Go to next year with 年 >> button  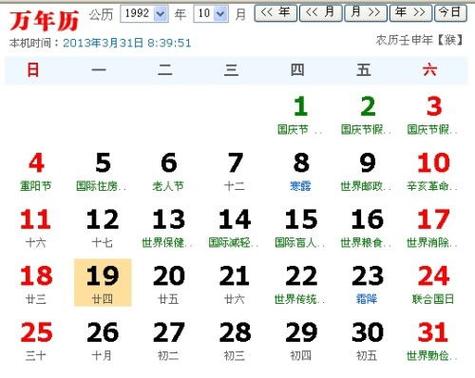coord(411,13)
